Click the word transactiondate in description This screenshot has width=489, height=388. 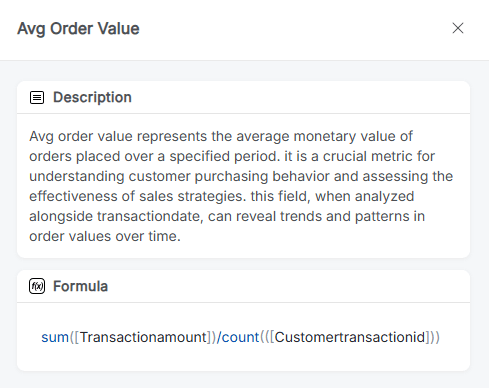[149, 216]
